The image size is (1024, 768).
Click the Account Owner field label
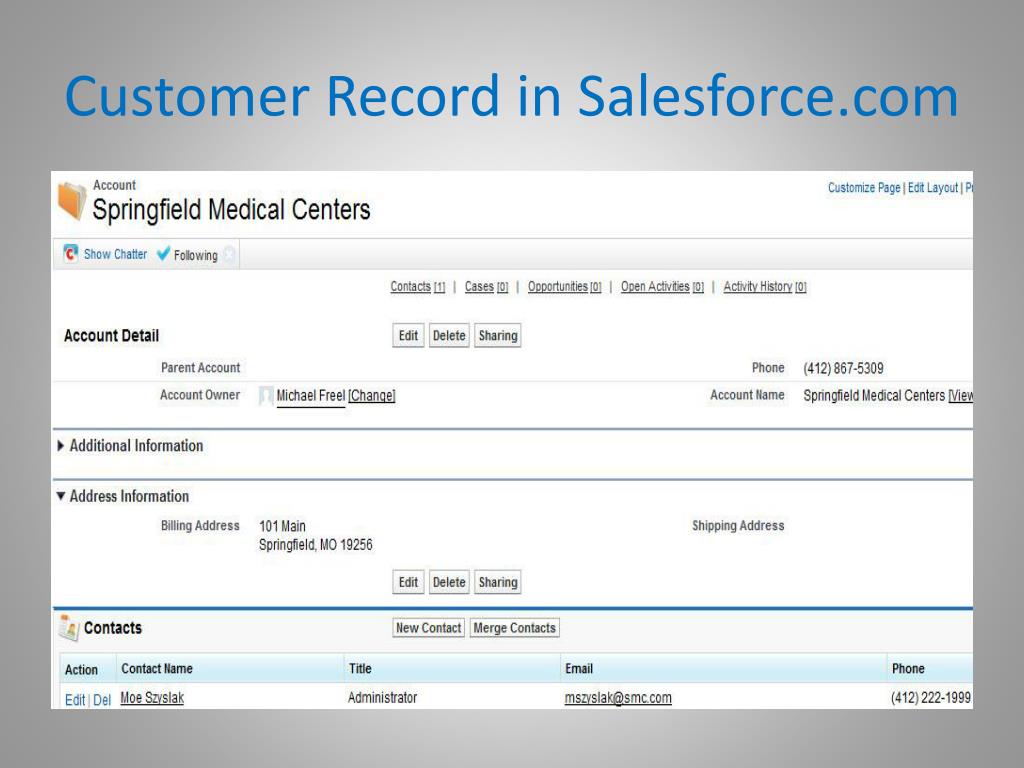(x=200, y=395)
